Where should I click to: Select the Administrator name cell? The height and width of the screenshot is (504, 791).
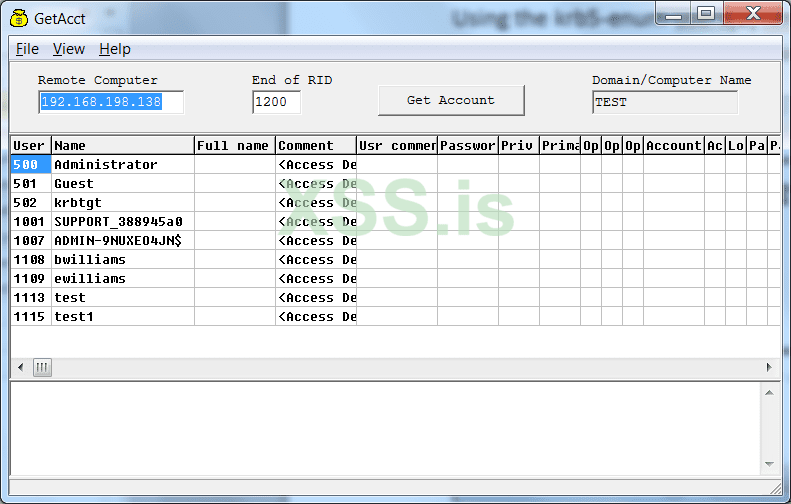point(123,164)
